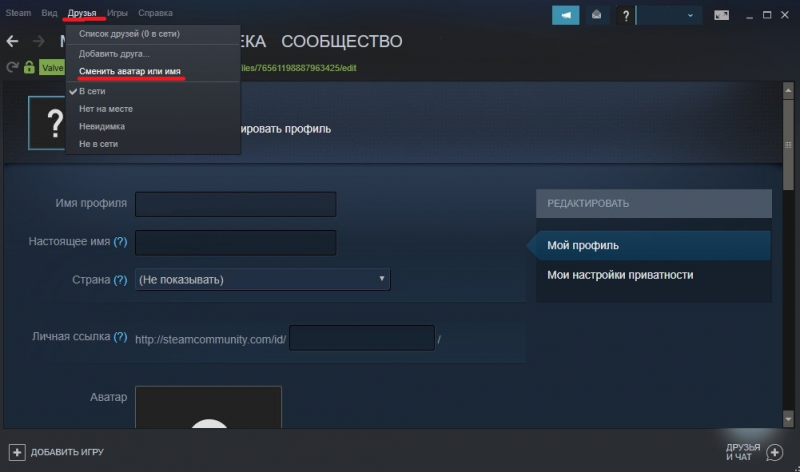Focus the custom URL input after steamcommunity.com/id/
This screenshot has width=800, height=472.
click(362, 338)
